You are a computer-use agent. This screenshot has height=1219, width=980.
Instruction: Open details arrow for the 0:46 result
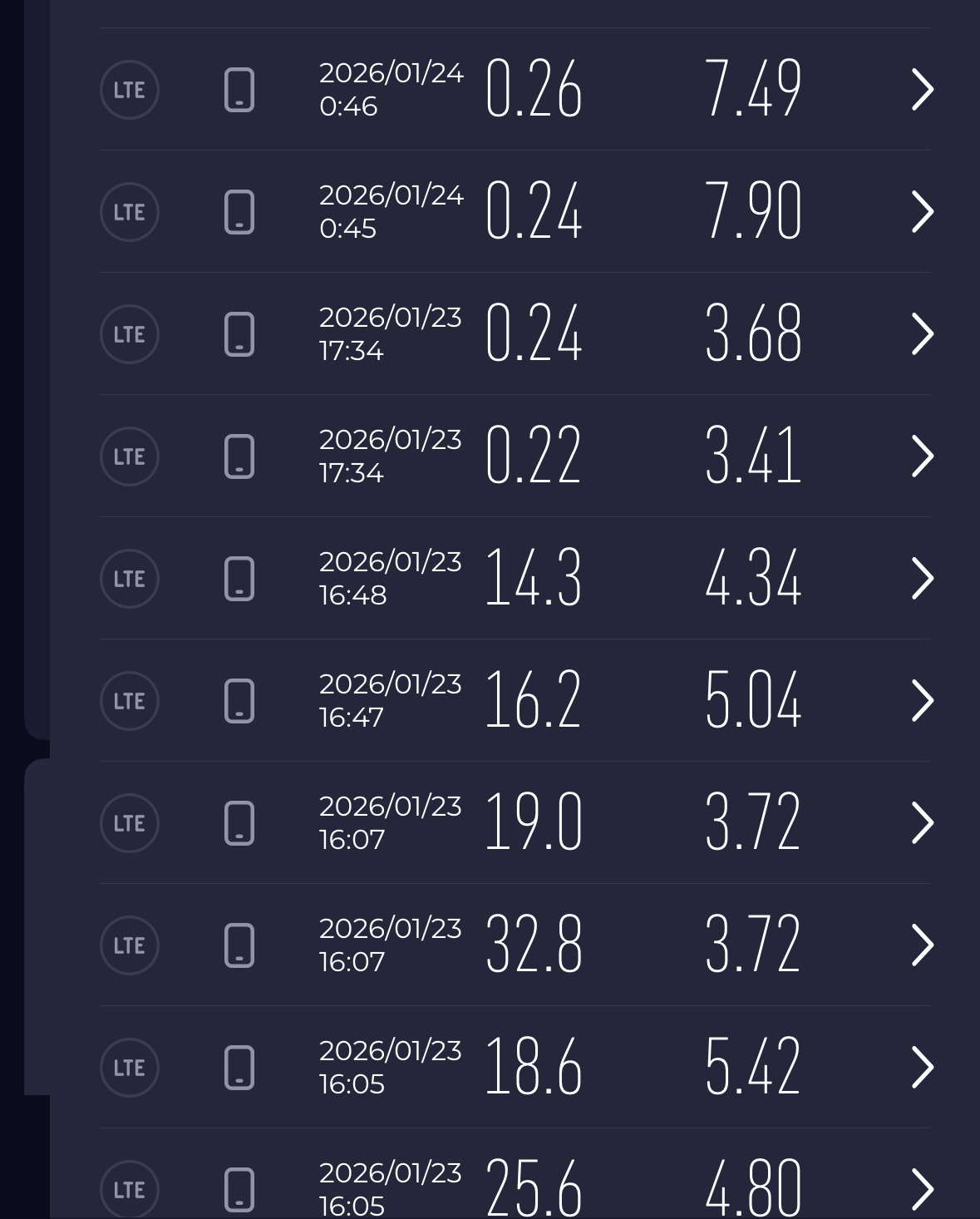coord(922,90)
